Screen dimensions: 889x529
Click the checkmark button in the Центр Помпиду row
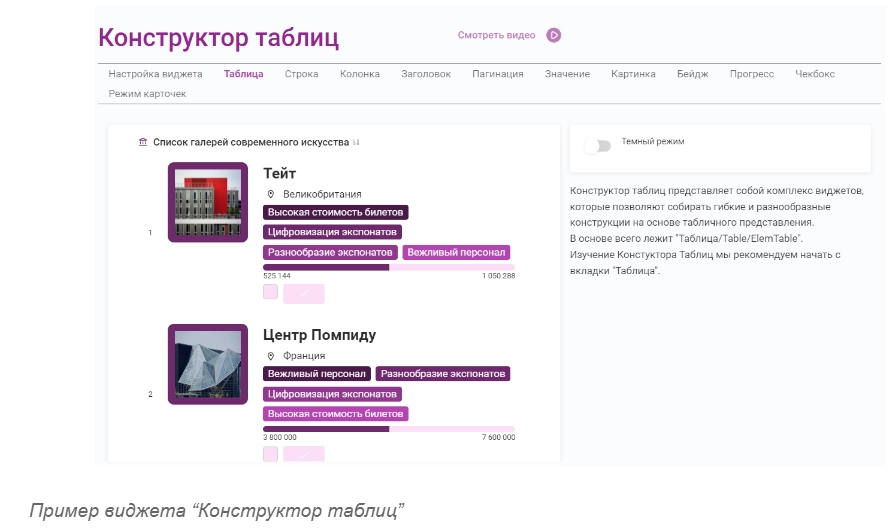(304, 454)
